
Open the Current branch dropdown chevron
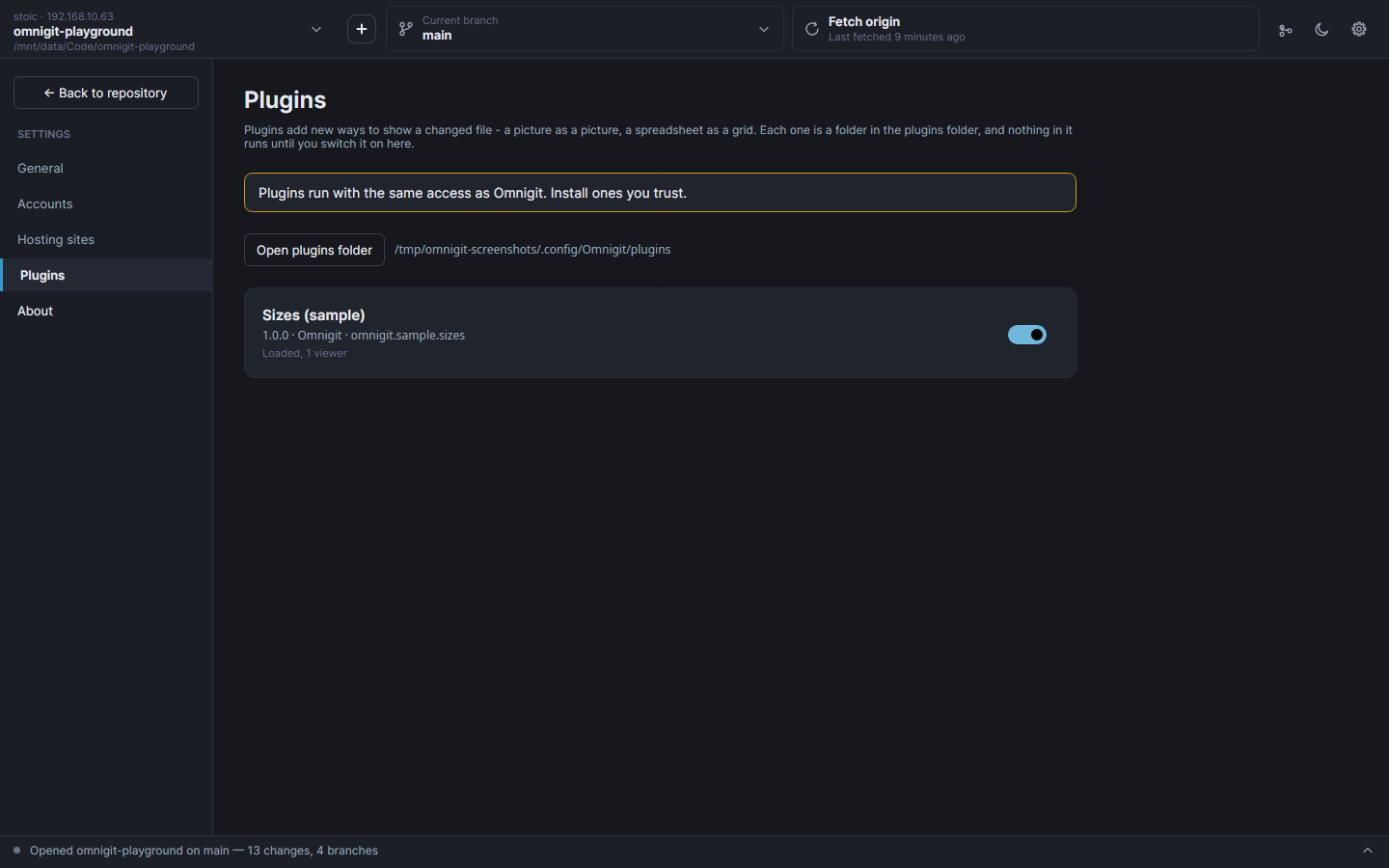tap(764, 29)
